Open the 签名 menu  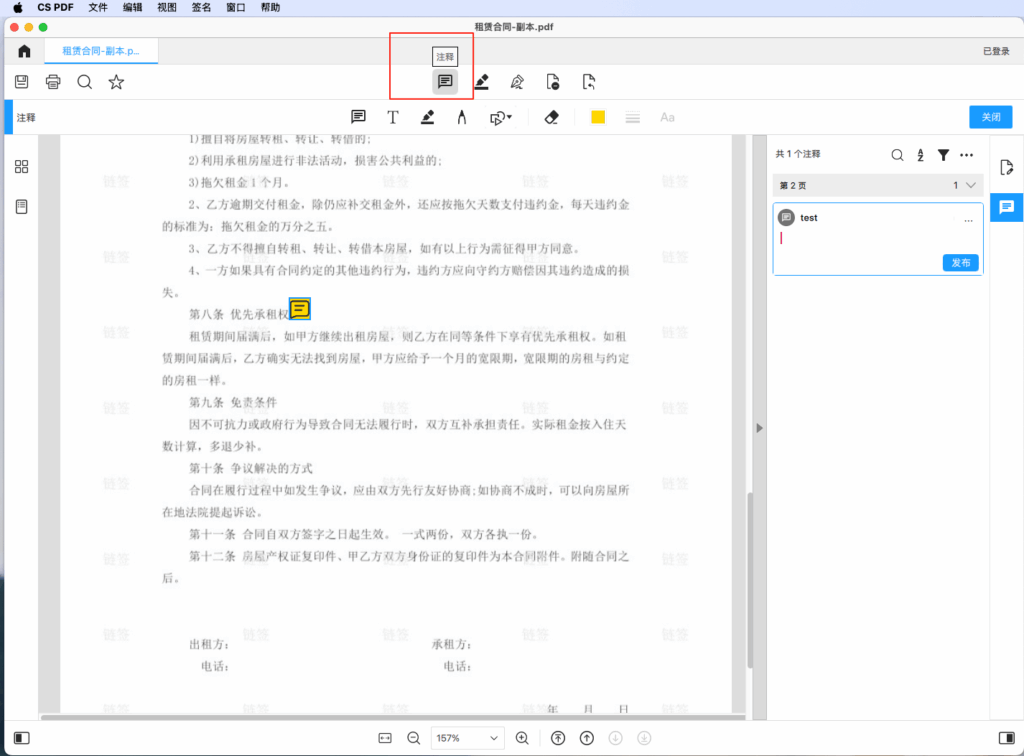pos(201,7)
